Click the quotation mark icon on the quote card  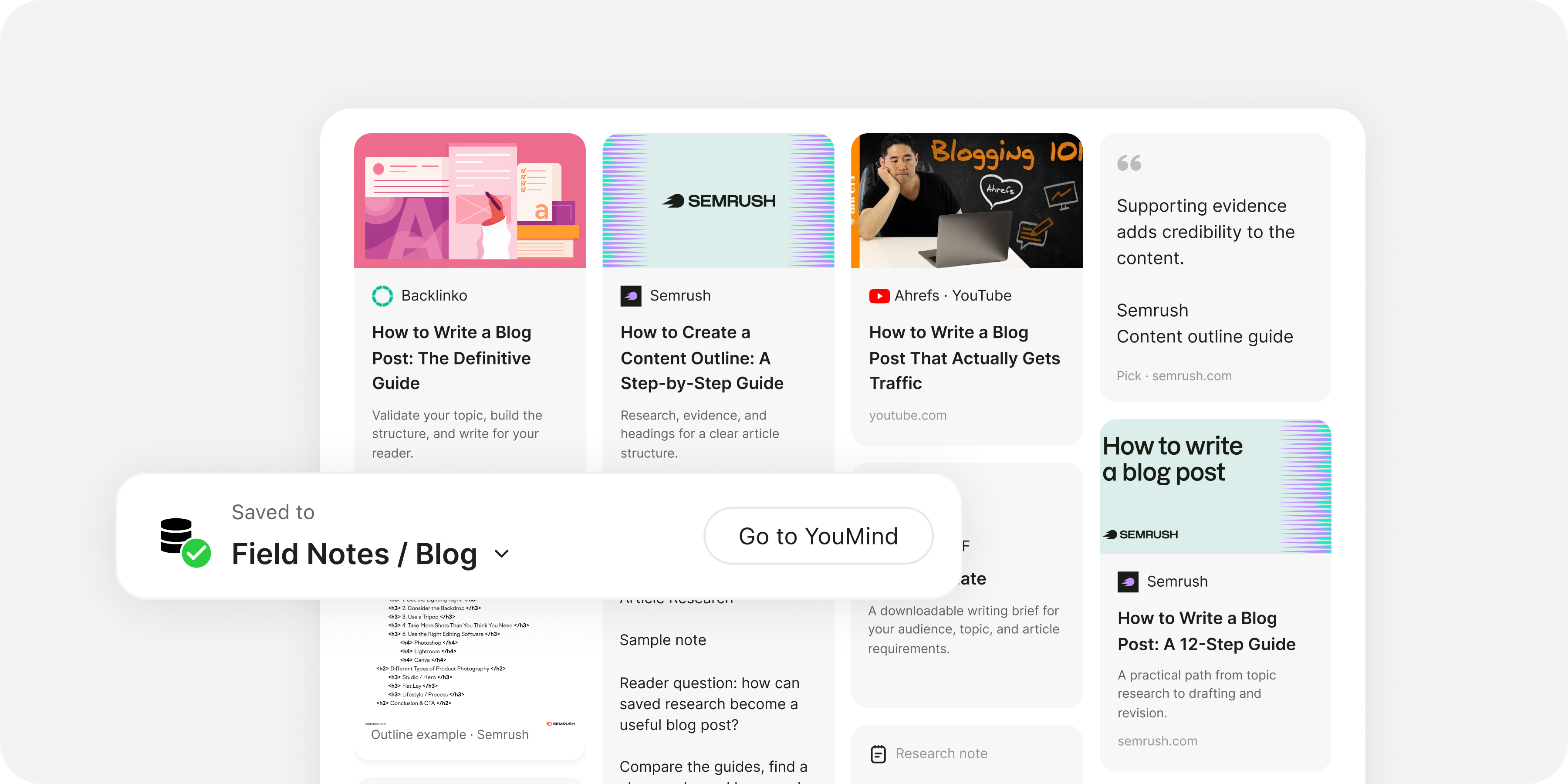pyautogui.click(x=1129, y=163)
